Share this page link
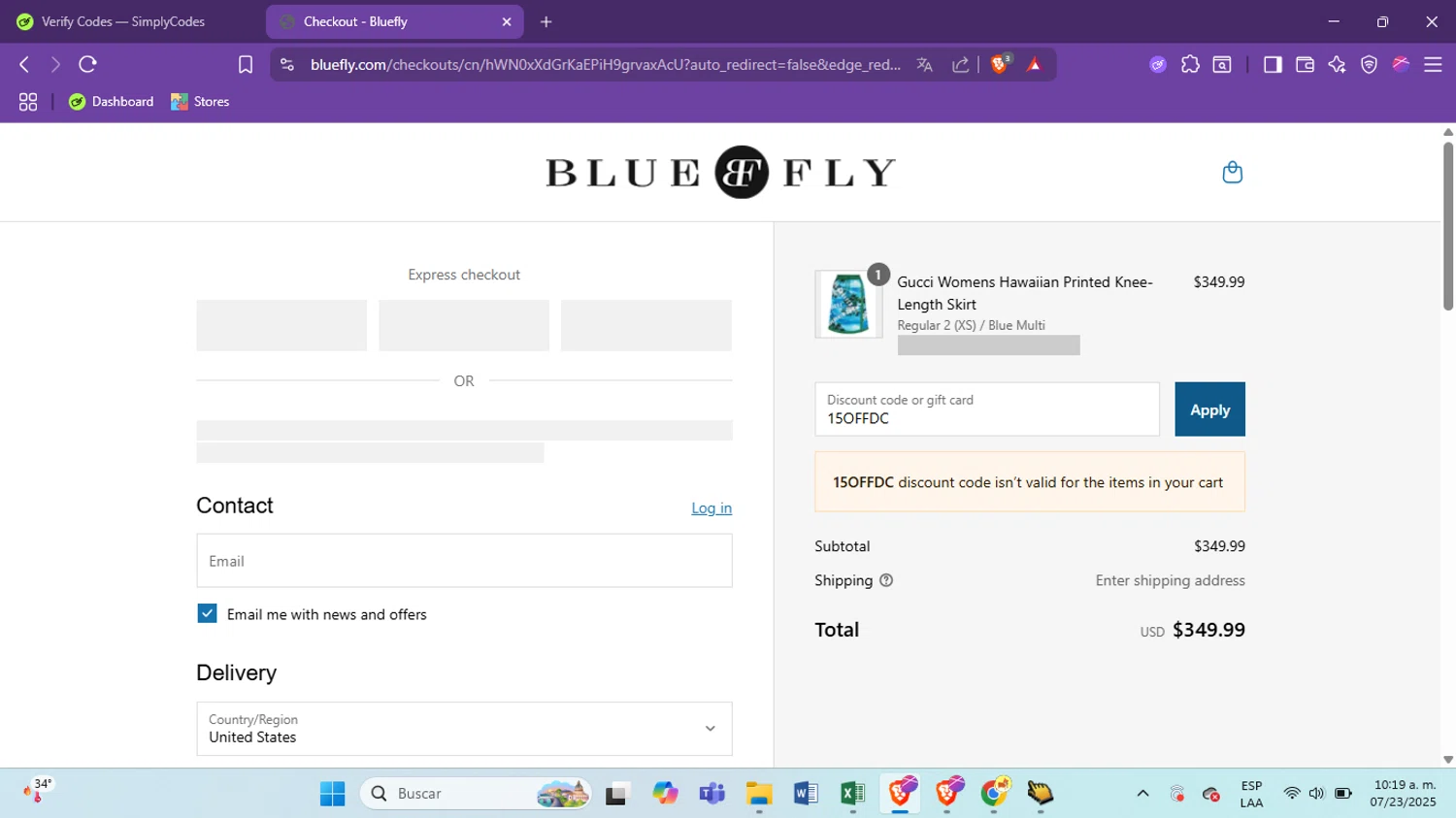This screenshot has height=818, width=1456. (x=960, y=65)
